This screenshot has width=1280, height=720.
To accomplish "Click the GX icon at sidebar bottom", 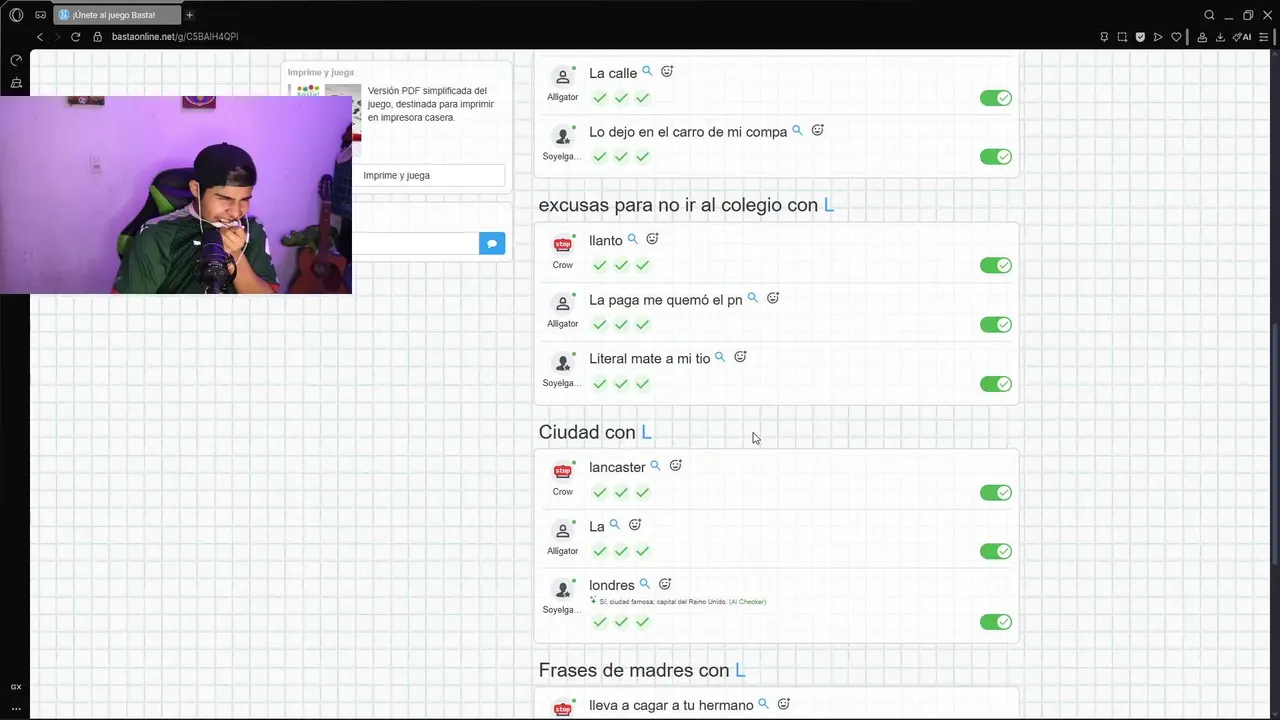I will click(16, 687).
